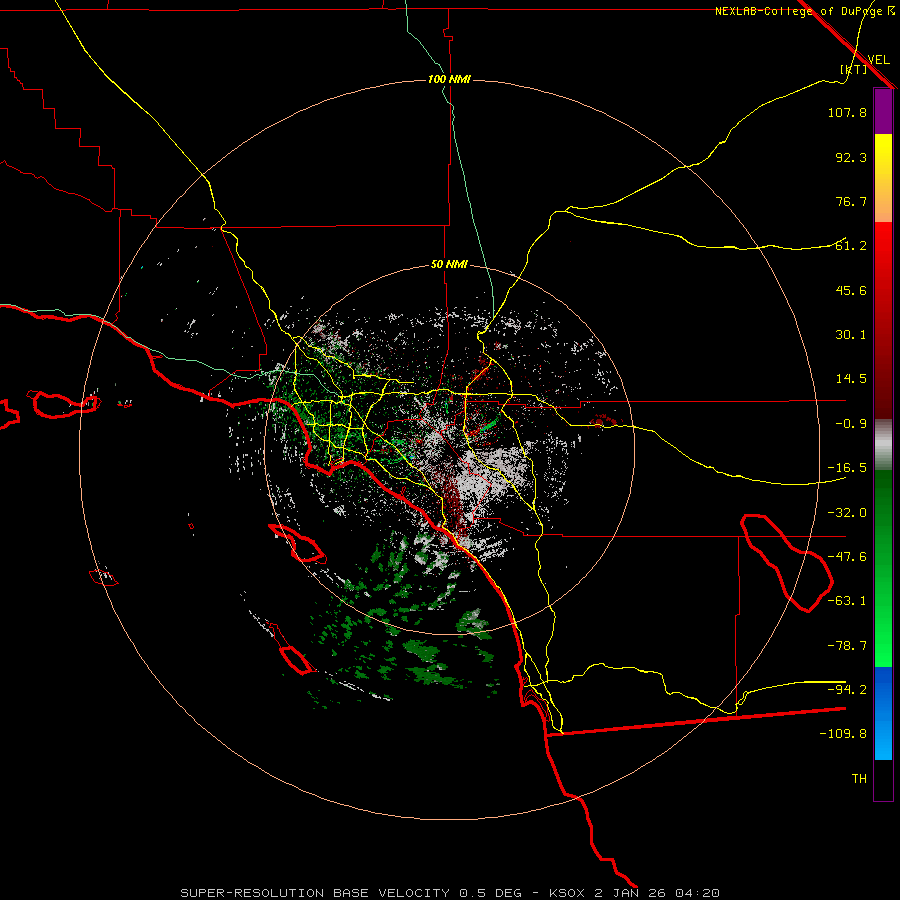Select the 61.2 velocity scale value

click(x=851, y=246)
